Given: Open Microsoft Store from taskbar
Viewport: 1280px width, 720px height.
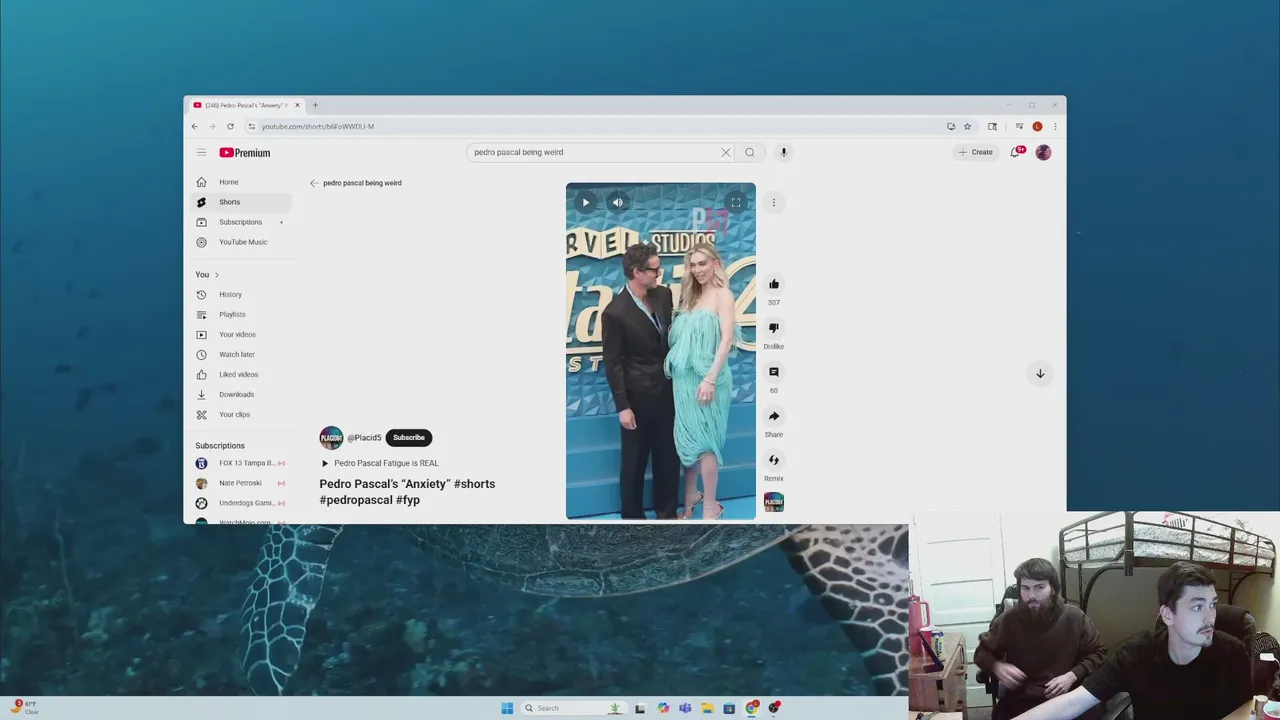Looking at the screenshot, I should point(729,708).
